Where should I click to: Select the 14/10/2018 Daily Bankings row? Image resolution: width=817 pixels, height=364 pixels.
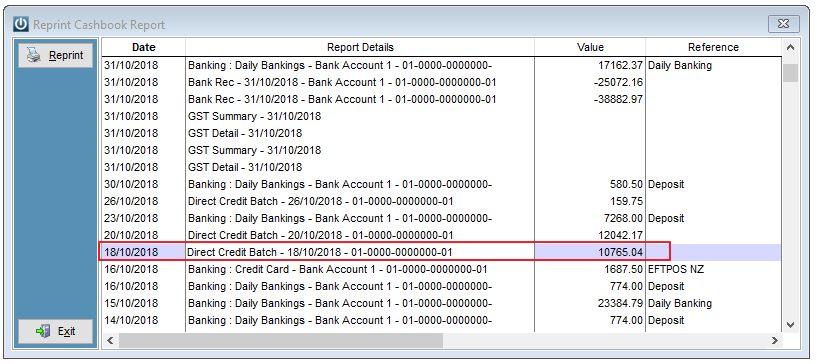coord(441,320)
